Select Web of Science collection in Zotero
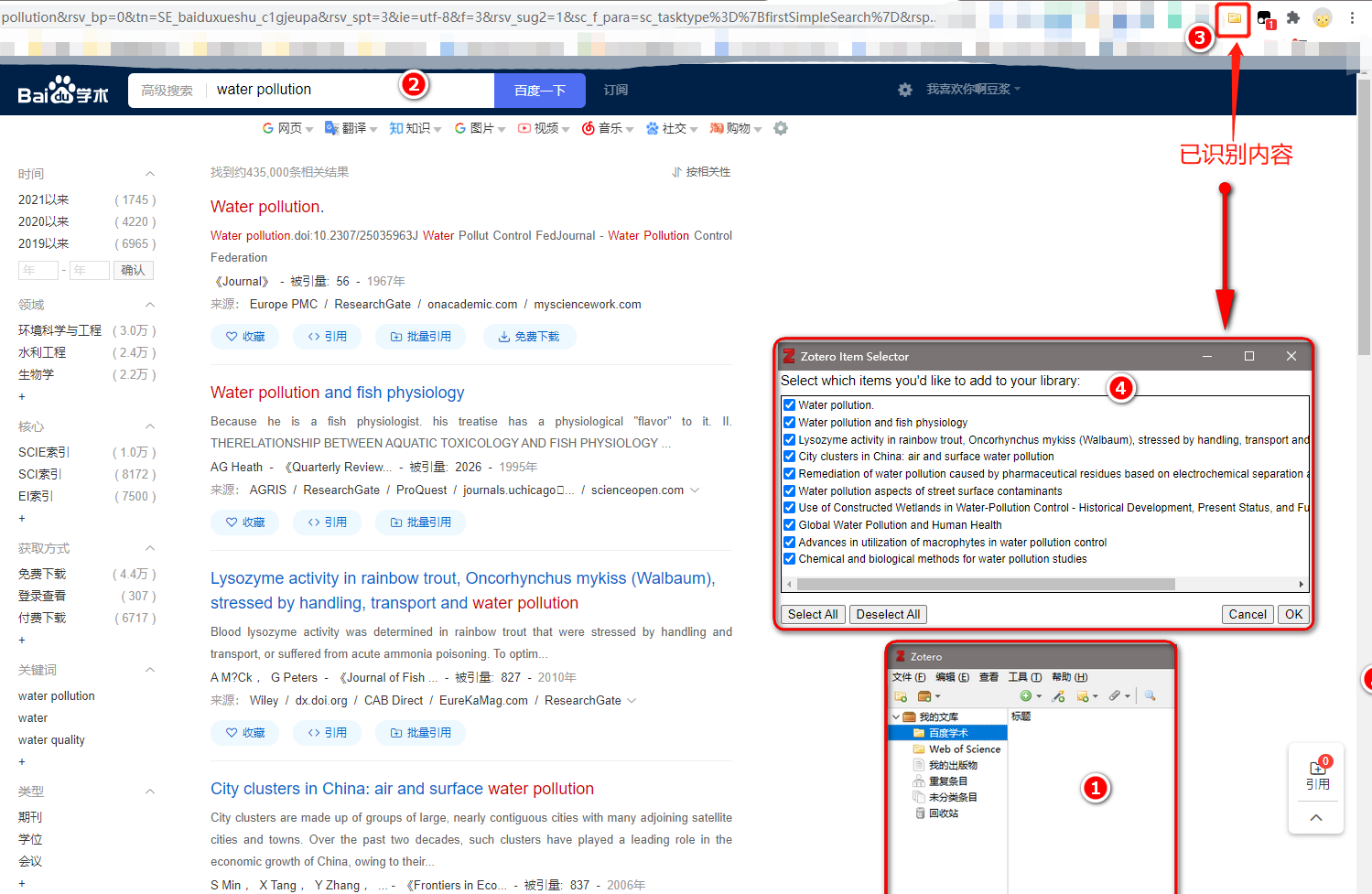The width and height of the screenshot is (1372, 894). (956, 749)
